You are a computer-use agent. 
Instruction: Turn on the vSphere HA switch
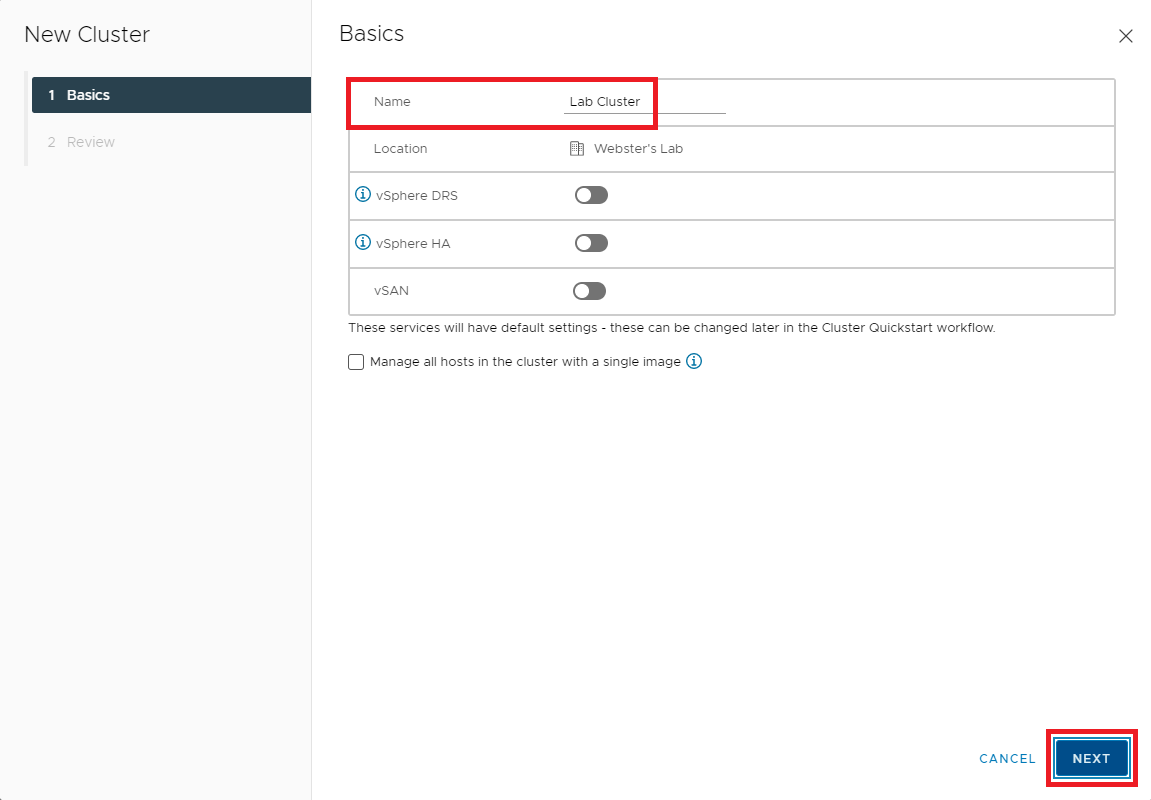coord(591,243)
